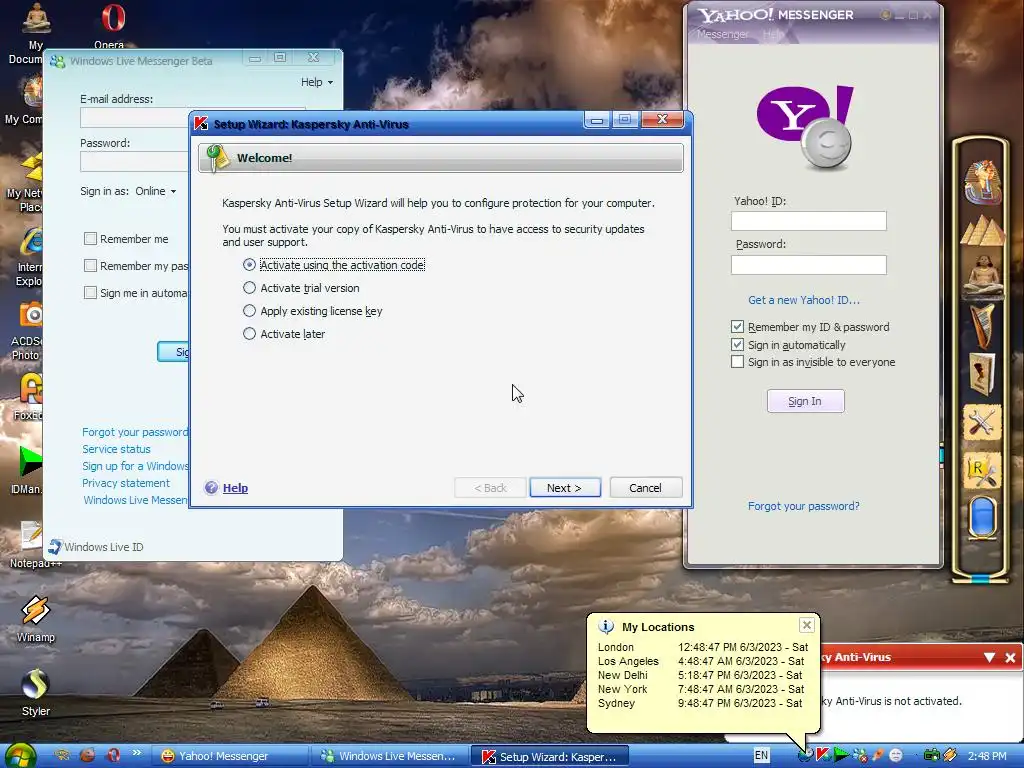
Task: Click the pyramids icon in the side dock
Action: (x=982, y=230)
